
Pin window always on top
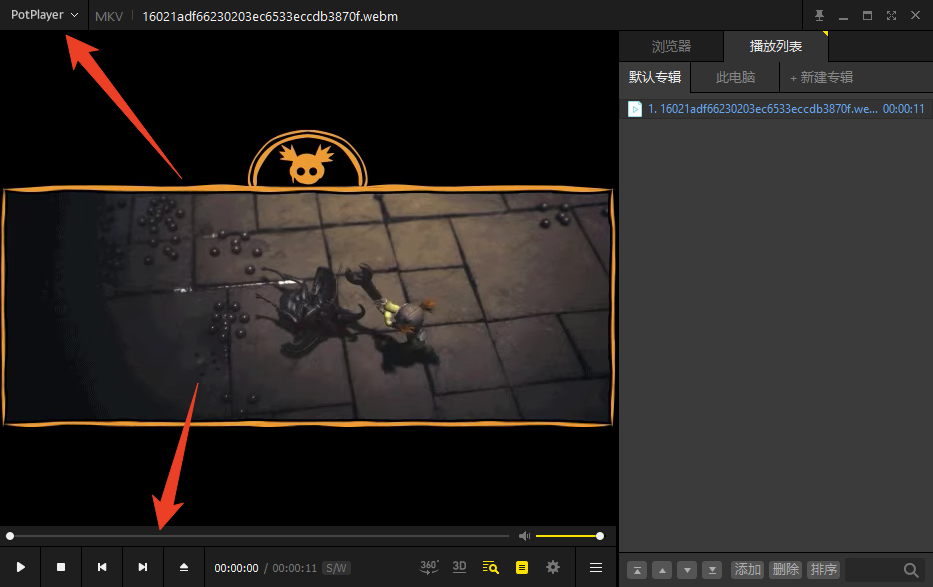820,15
